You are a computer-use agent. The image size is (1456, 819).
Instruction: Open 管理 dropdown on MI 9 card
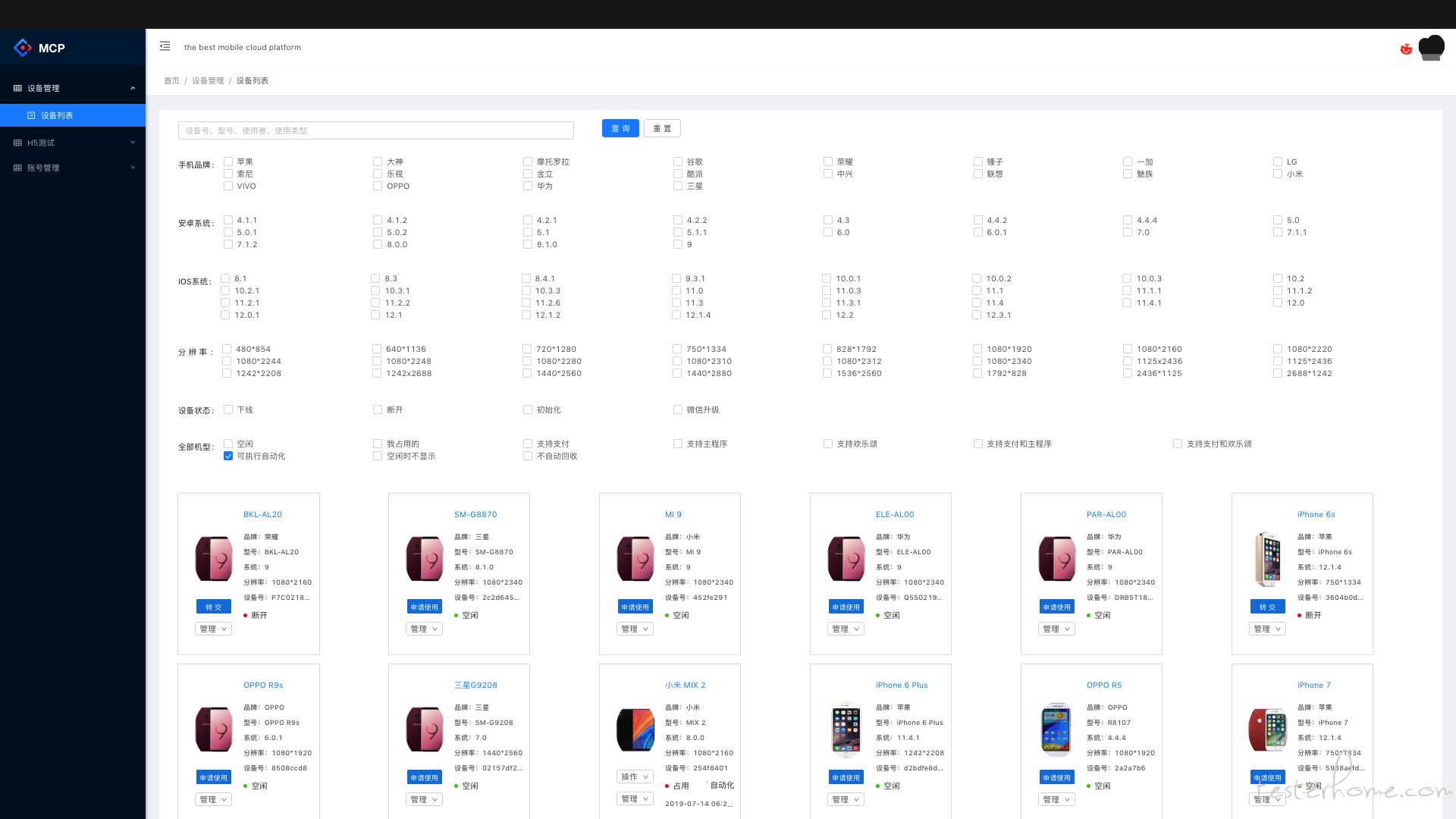(635, 629)
